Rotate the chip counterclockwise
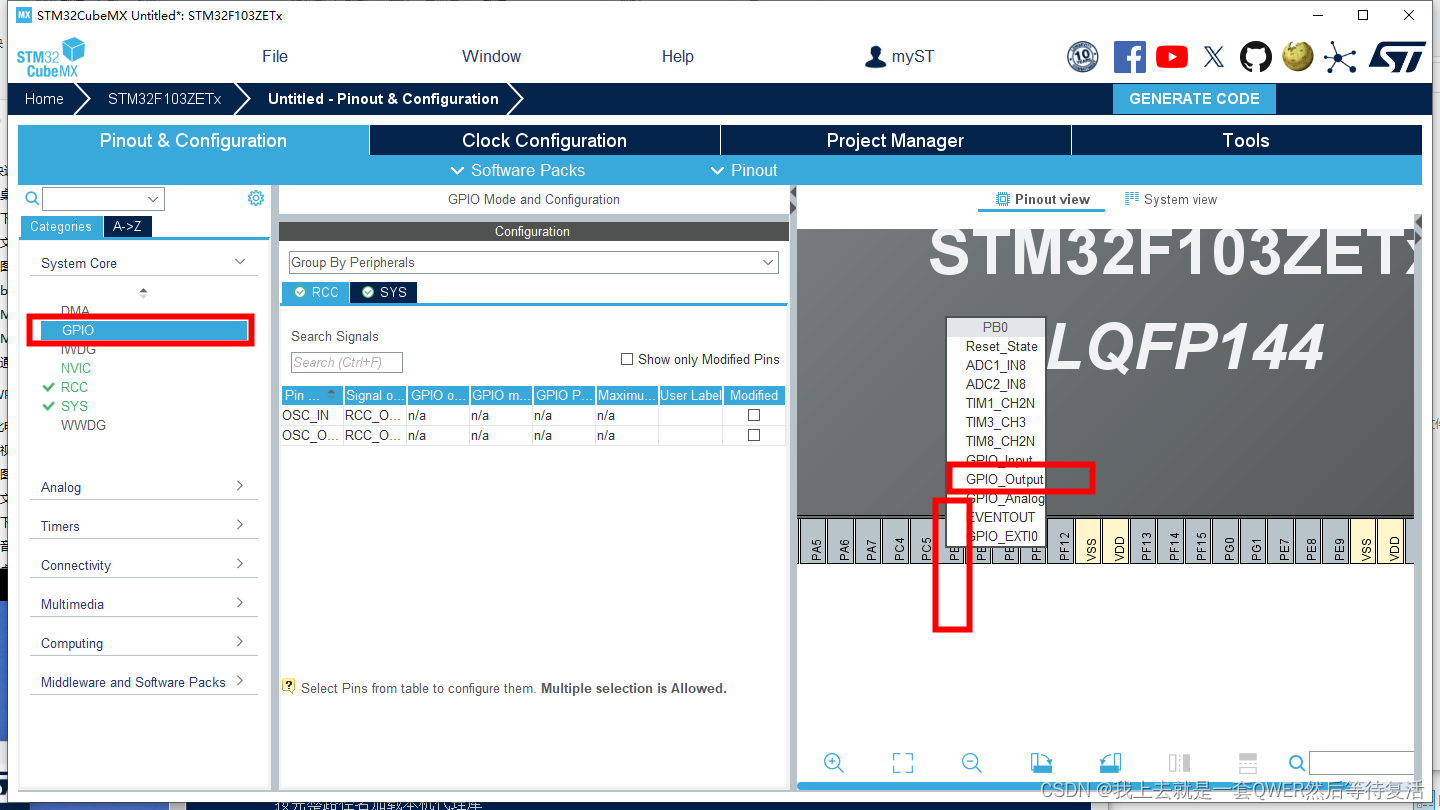1440x810 pixels. tap(1110, 763)
